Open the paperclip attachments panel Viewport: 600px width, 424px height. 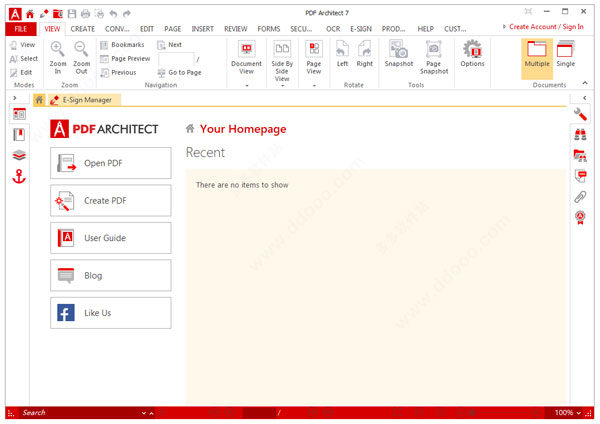(580, 197)
